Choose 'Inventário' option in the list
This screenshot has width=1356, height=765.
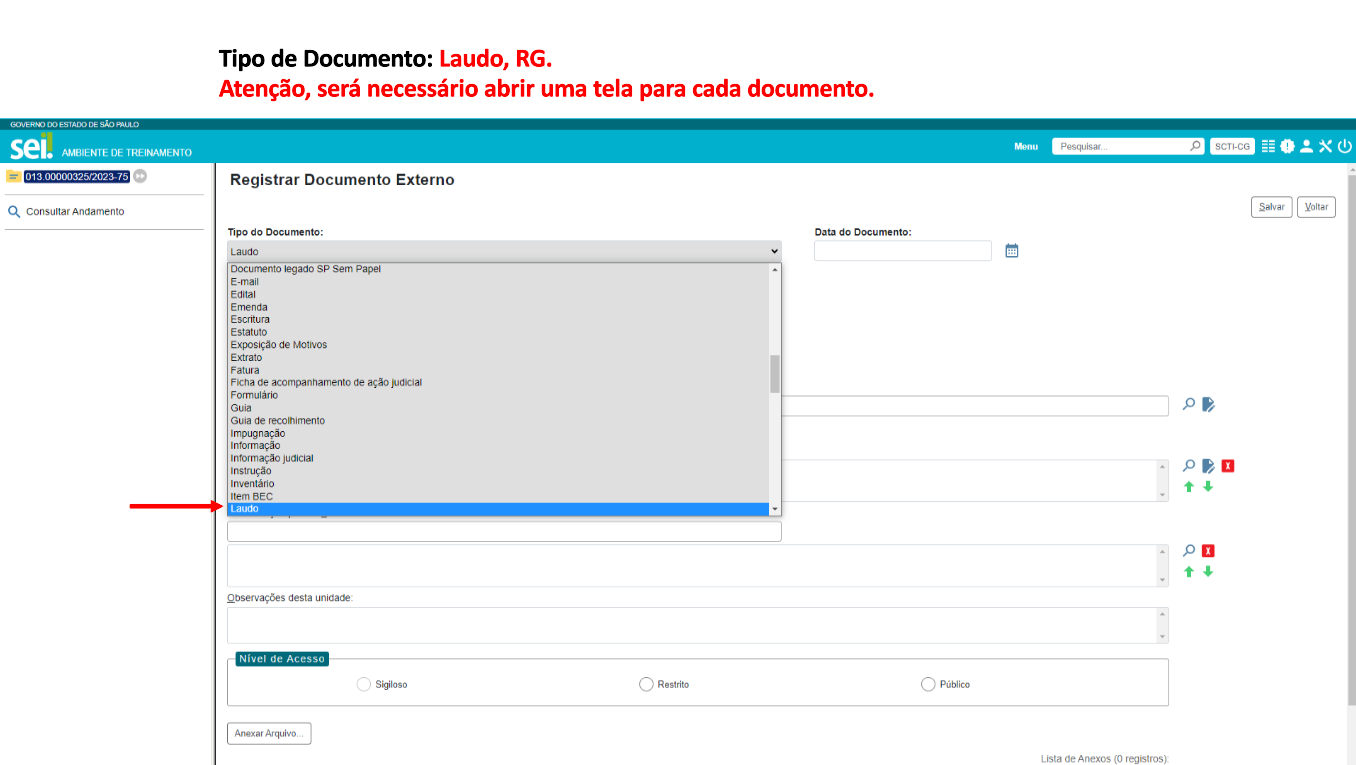click(x=498, y=484)
